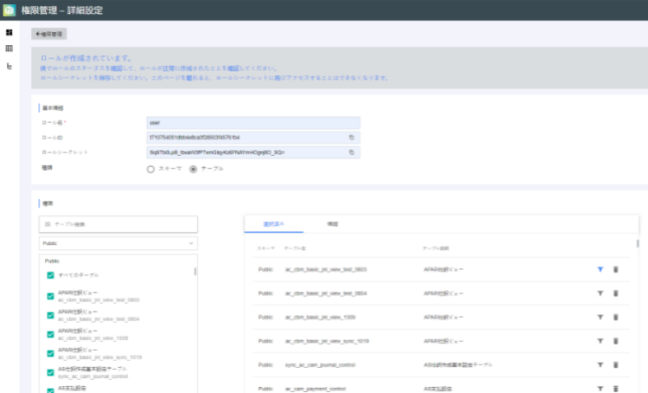Uncheck checkbox for ac_cbm_basic_jnl_view_test_0804 in list
Image resolution: width=648 pixels, height=393 pixels.
[x=50, y=315]
